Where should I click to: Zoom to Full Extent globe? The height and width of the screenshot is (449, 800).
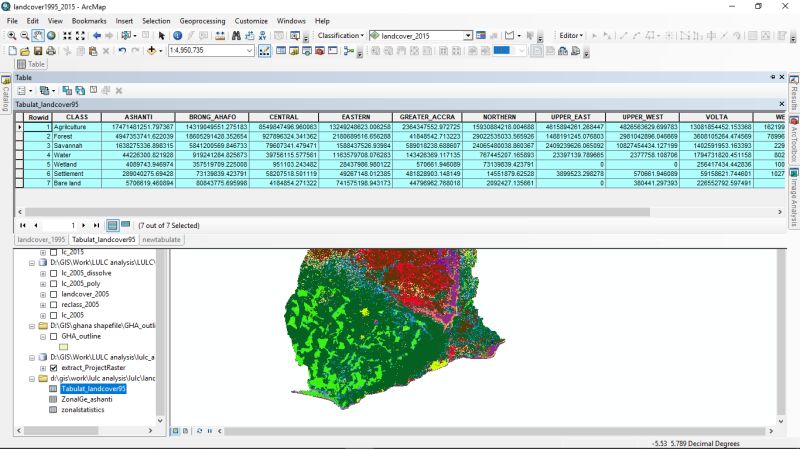click(51, 36)
